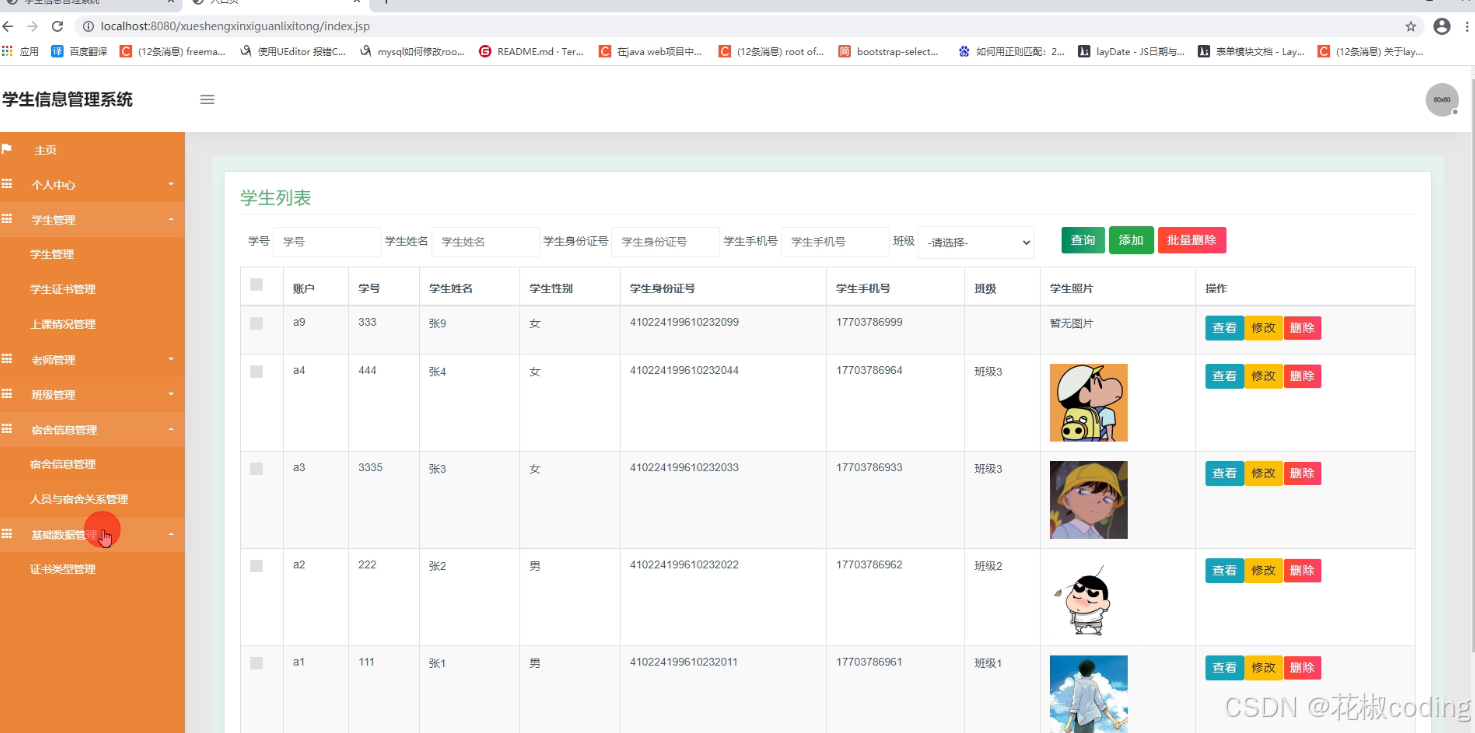Open the 百度翻译 bookmark

79,51
